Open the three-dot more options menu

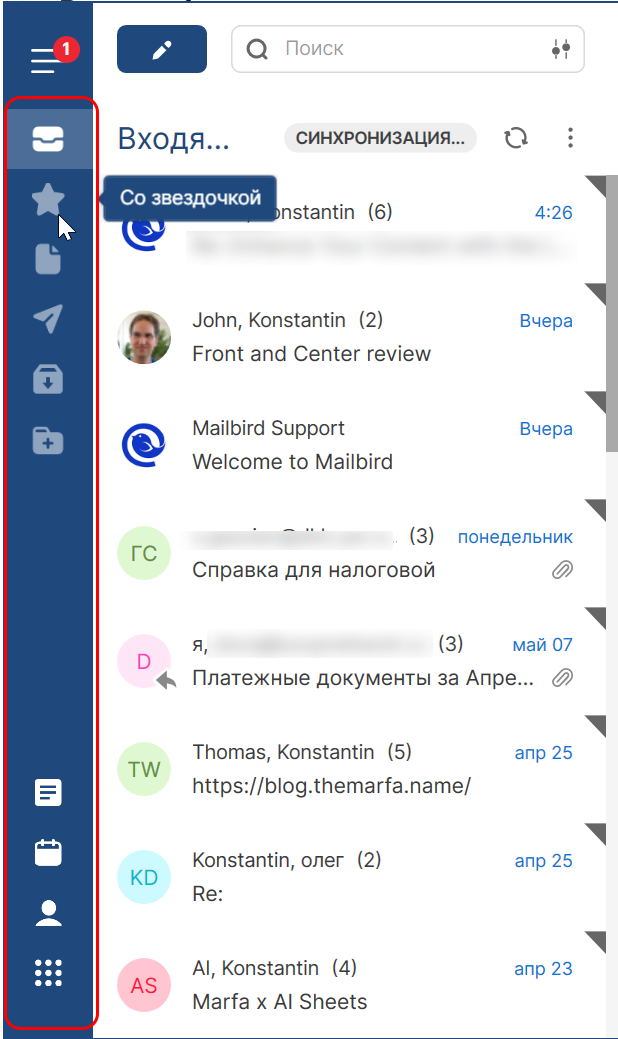tap(570, 138)
